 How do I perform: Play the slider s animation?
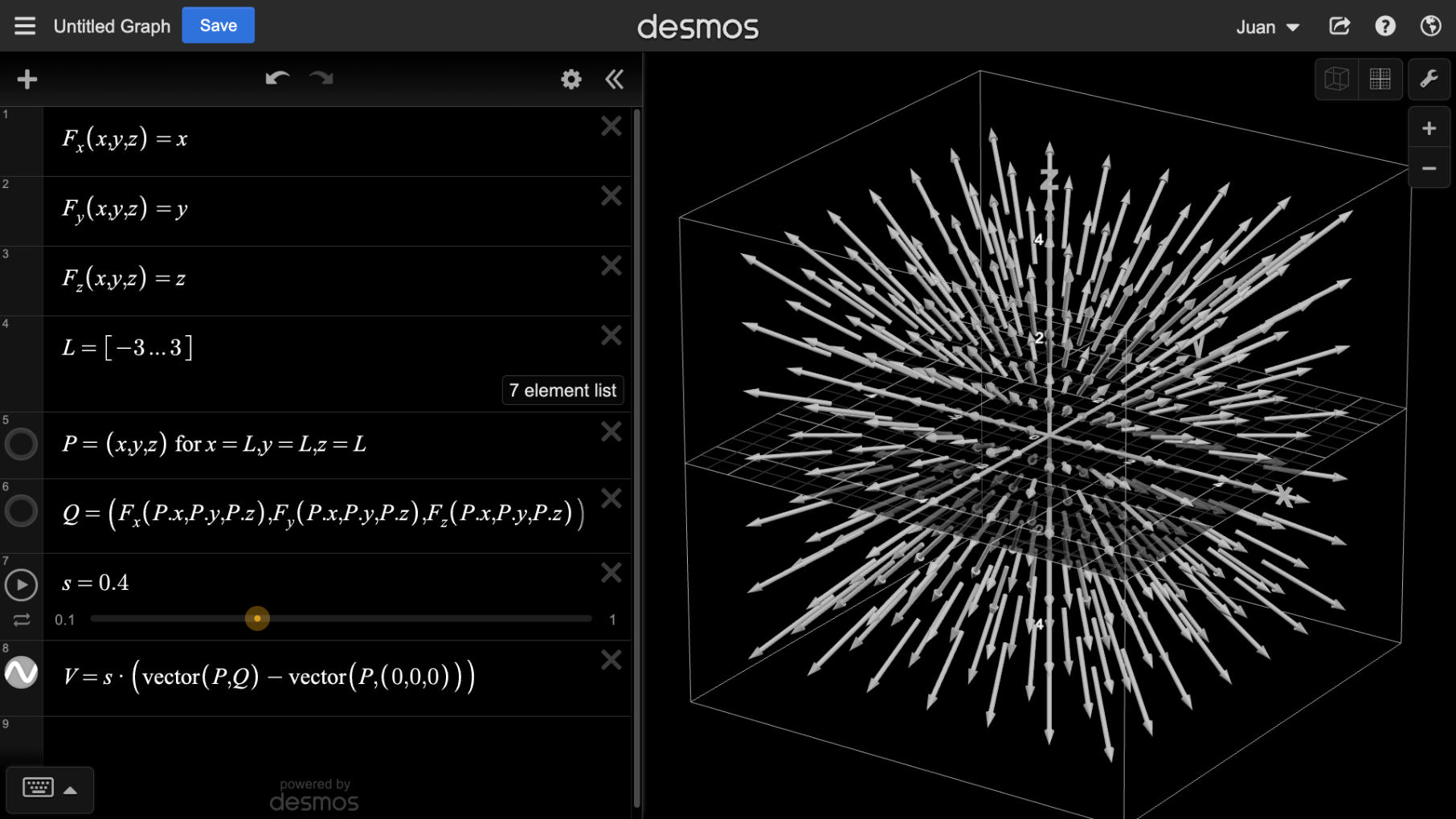click(x=22, y=585)
